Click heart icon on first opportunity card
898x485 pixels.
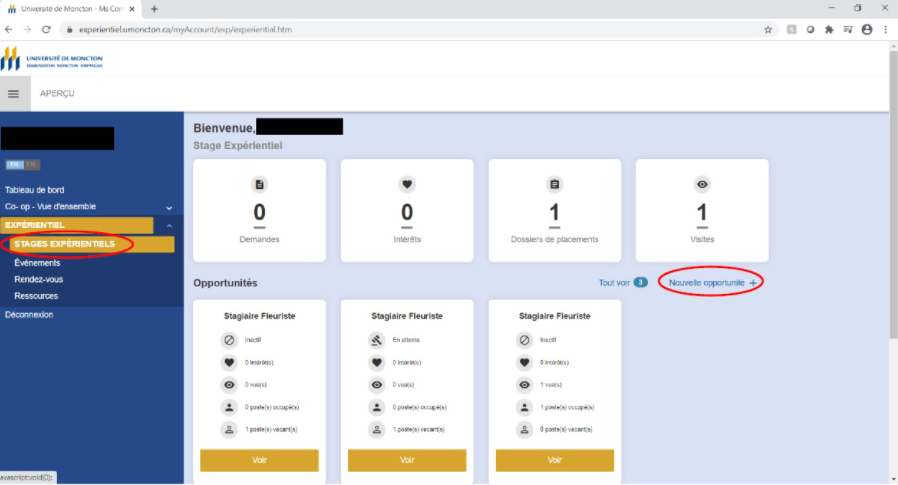[229, 362]
